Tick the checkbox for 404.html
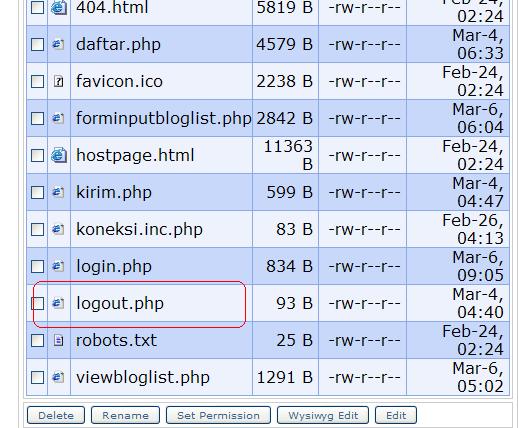The height and width of the screenshot is (428, 518). pyautogui.click(x=37, y=7)
